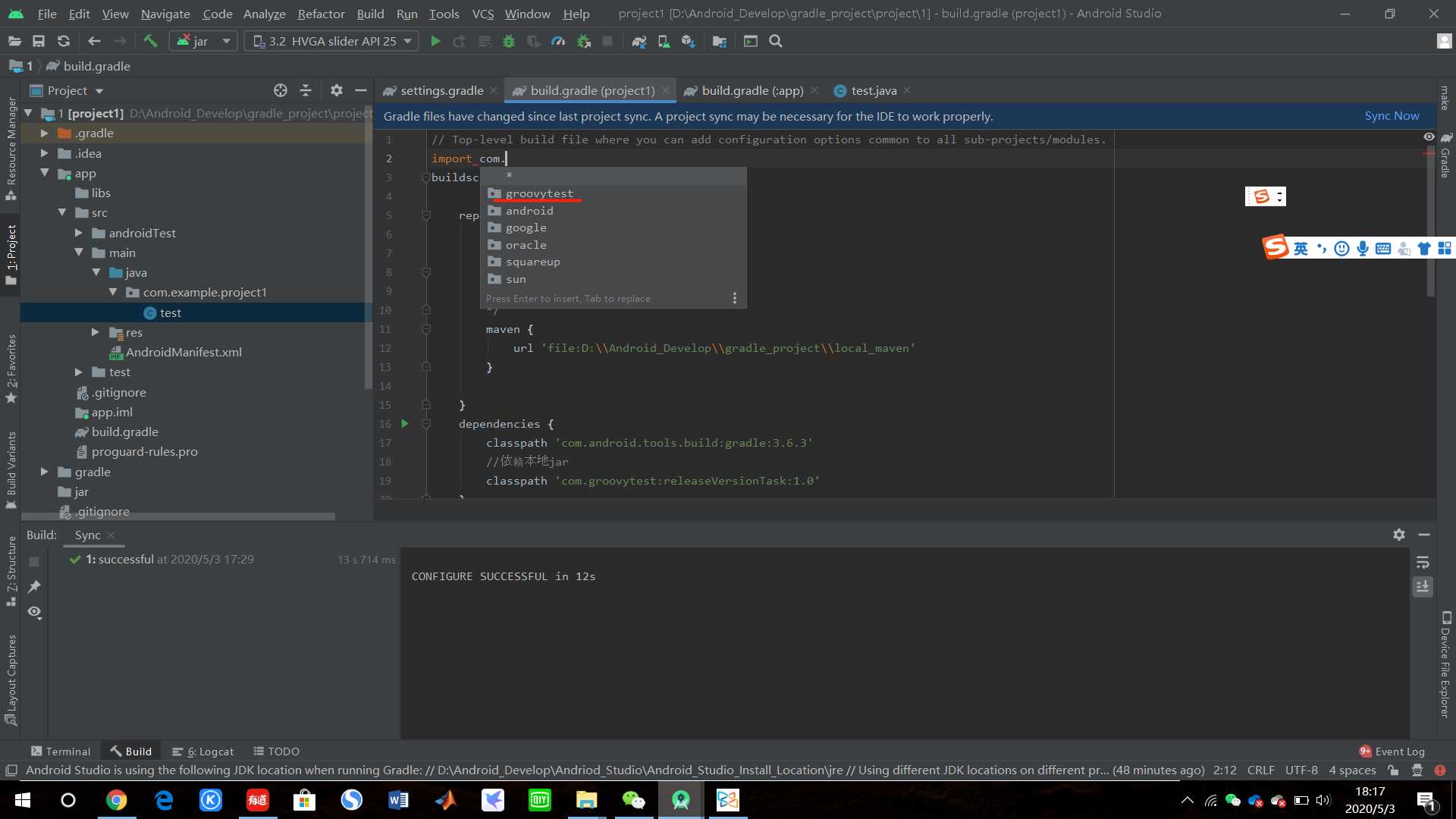The width and height of the screenshot is (1456, 819).
Task: Expand the androidTest folder
Action: click(78, 233)
